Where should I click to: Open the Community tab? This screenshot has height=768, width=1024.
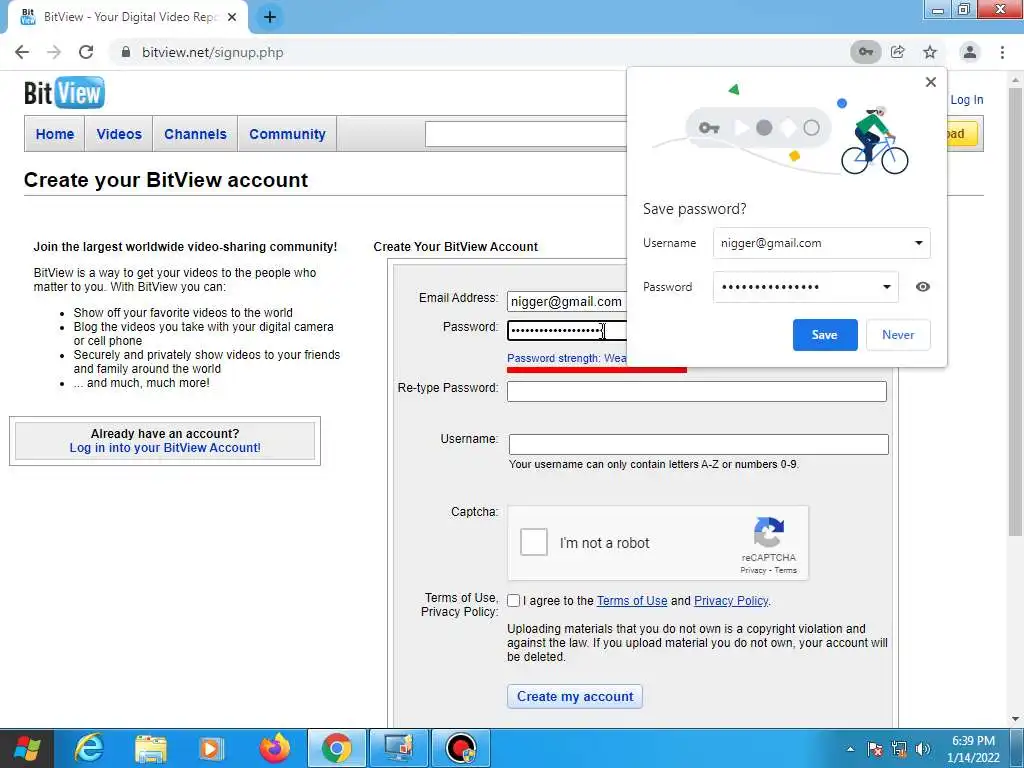[x=287, y=134]
